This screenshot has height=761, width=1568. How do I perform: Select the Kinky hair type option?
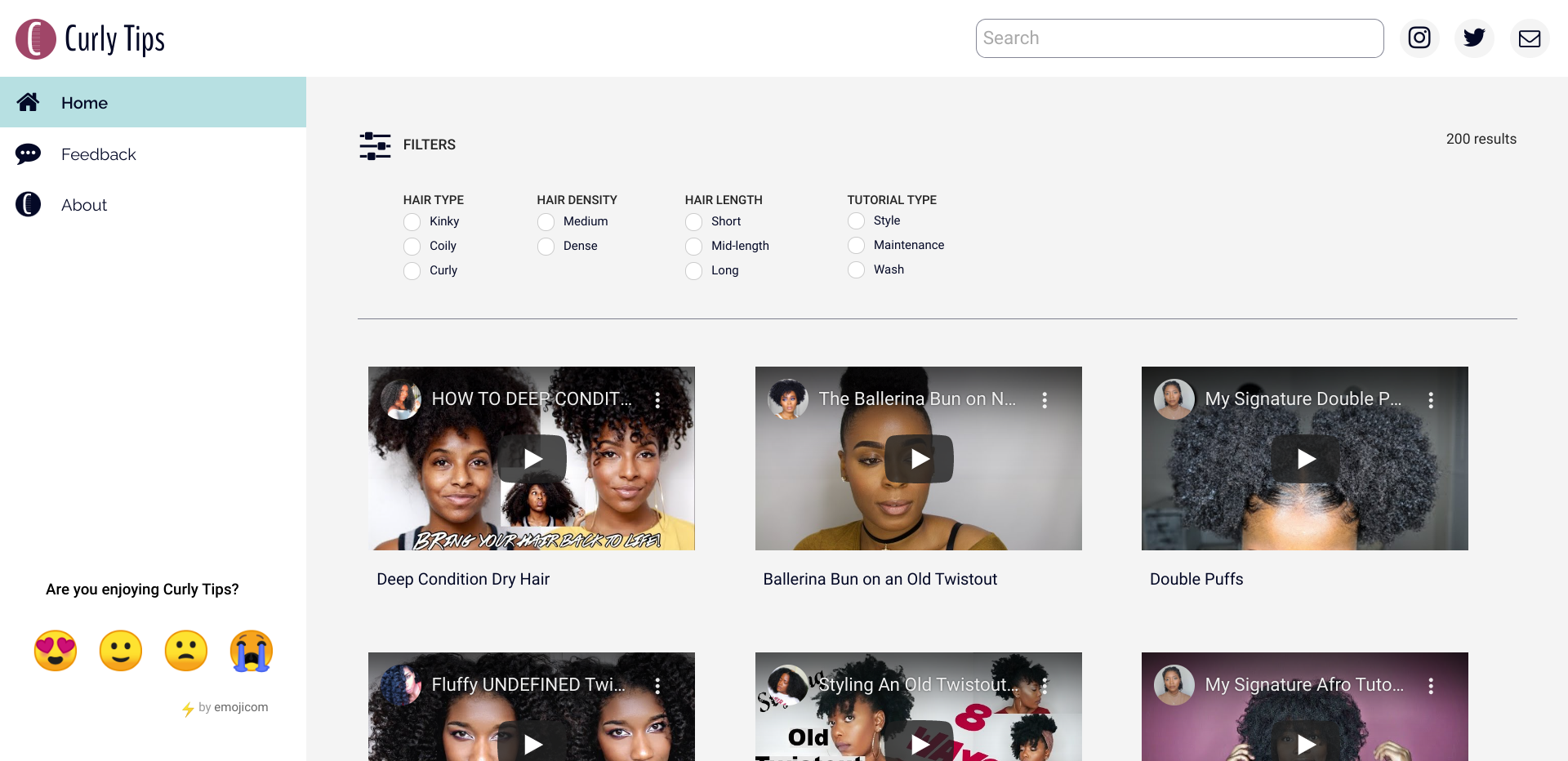pyautogui.click(x=412, y=222)
